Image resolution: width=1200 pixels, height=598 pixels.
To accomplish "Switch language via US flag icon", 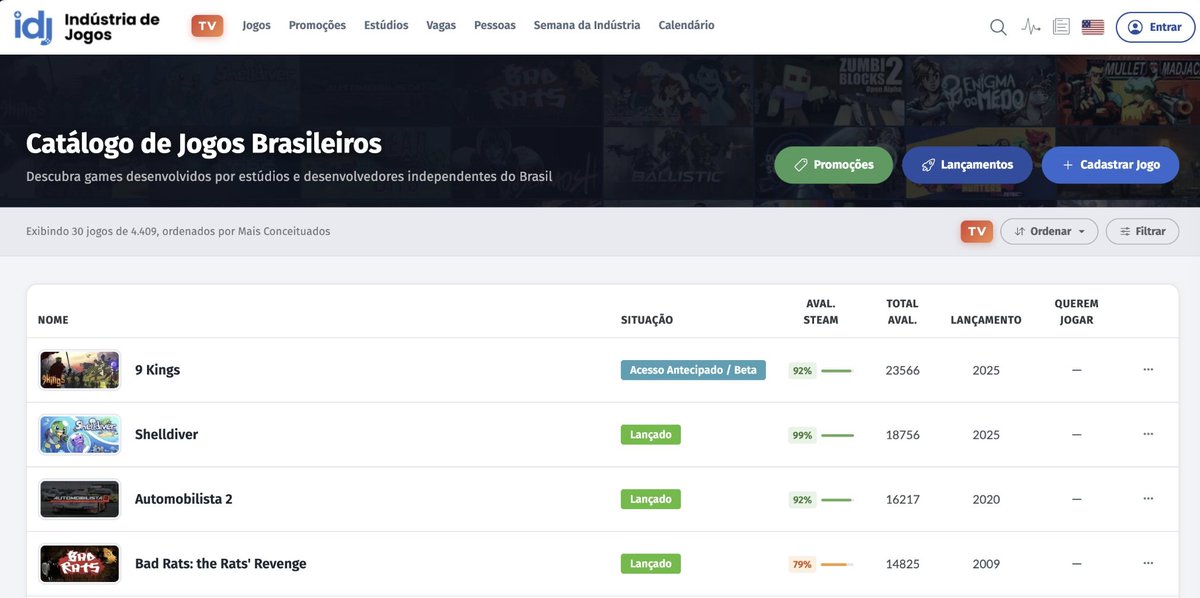I will (1093, 27).
